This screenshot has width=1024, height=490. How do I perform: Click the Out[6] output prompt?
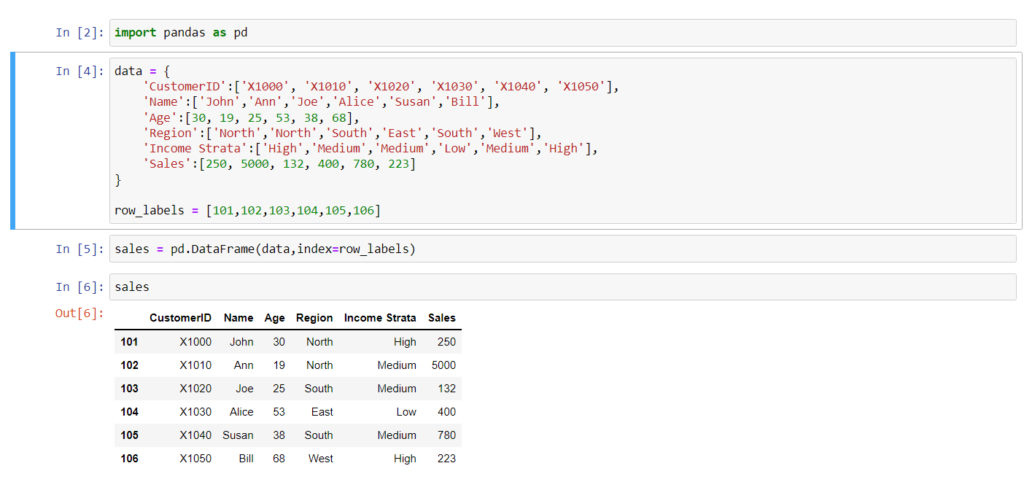[79, 314]
